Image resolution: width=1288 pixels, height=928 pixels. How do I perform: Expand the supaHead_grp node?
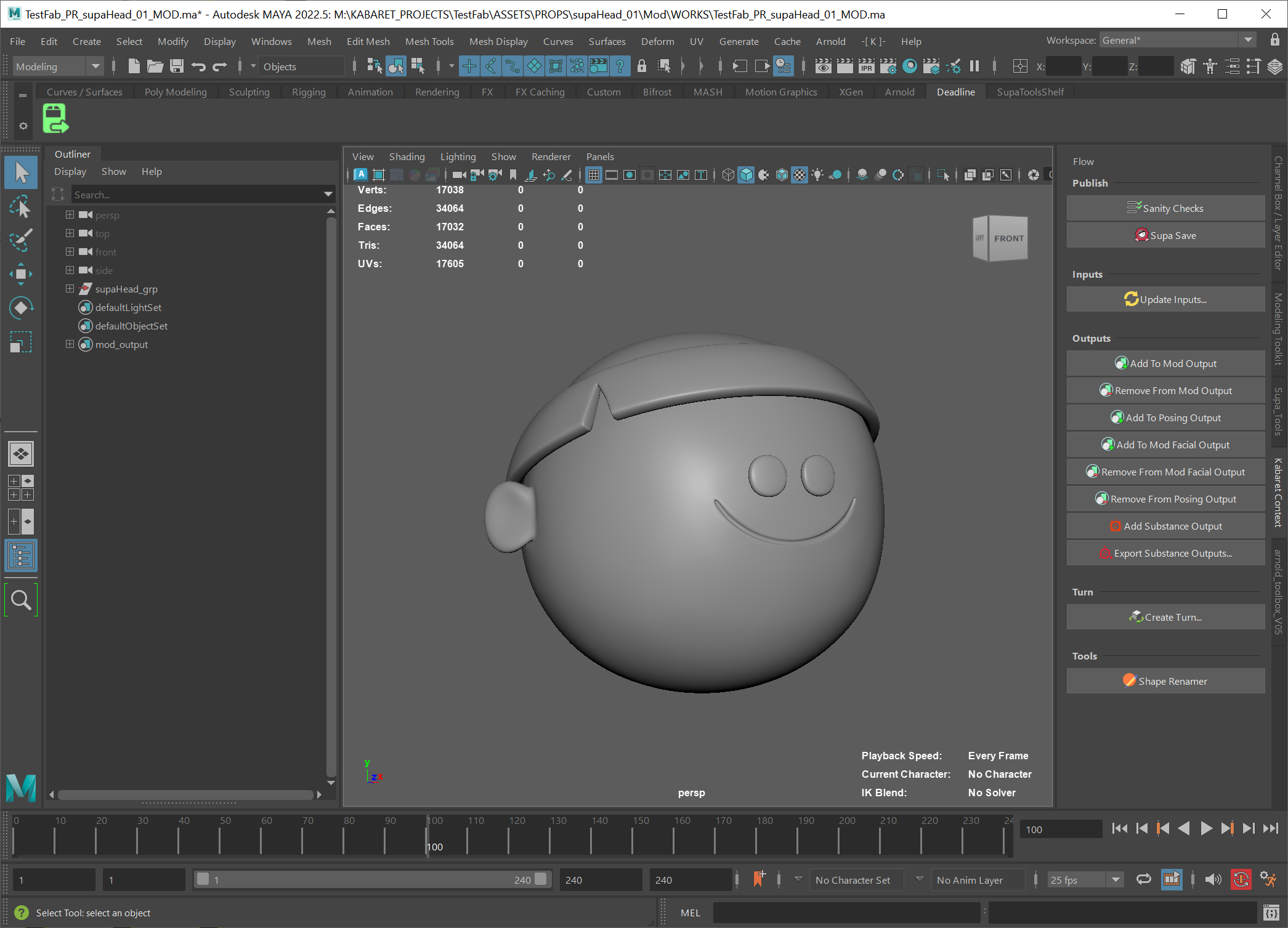pyautogui.click(x=70, y=289)
